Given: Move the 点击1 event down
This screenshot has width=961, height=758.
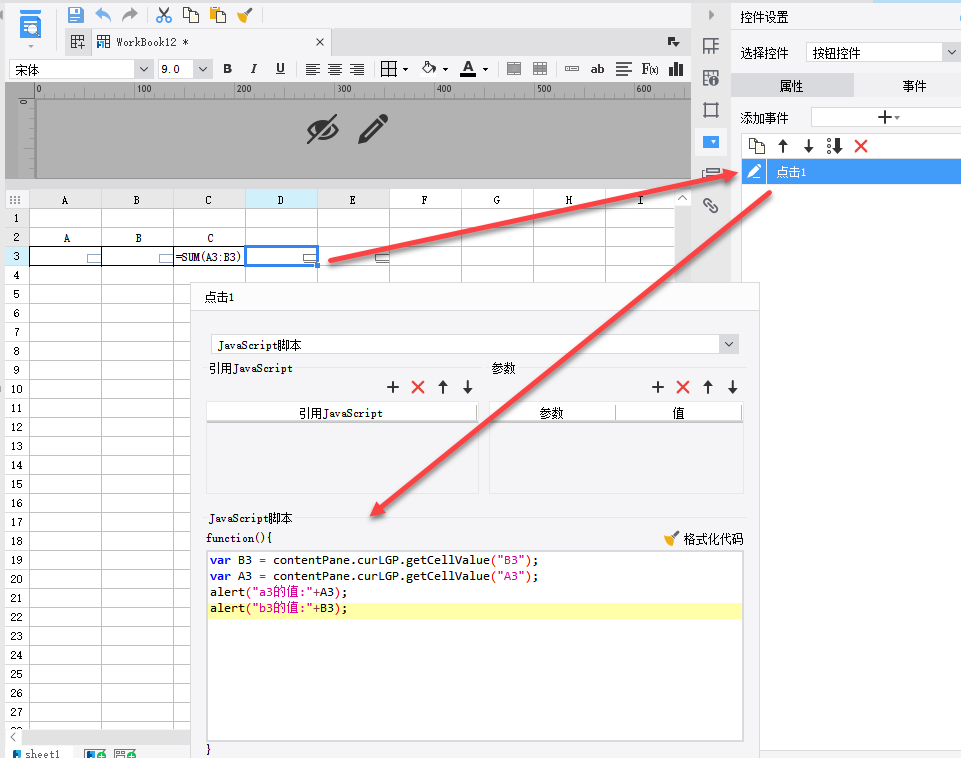Looking at the screenshot, I should (808, 146).
